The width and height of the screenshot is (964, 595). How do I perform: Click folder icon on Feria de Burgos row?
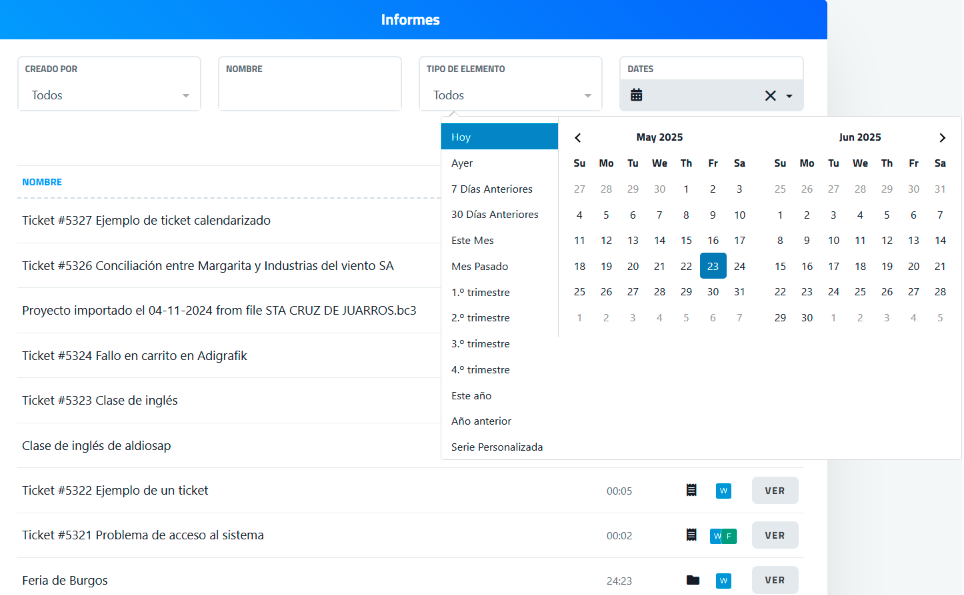(692, 580)
